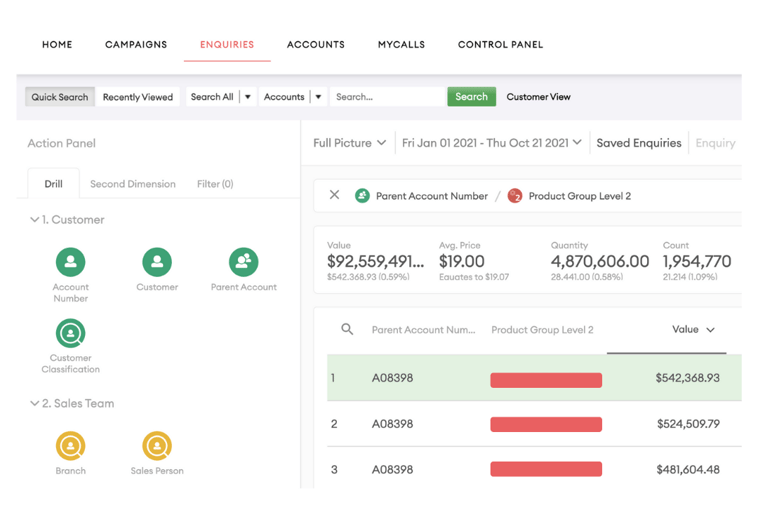Collapse the 1. Customer section
This screenshot has height=505, width=758.
(x=35, y=220)
